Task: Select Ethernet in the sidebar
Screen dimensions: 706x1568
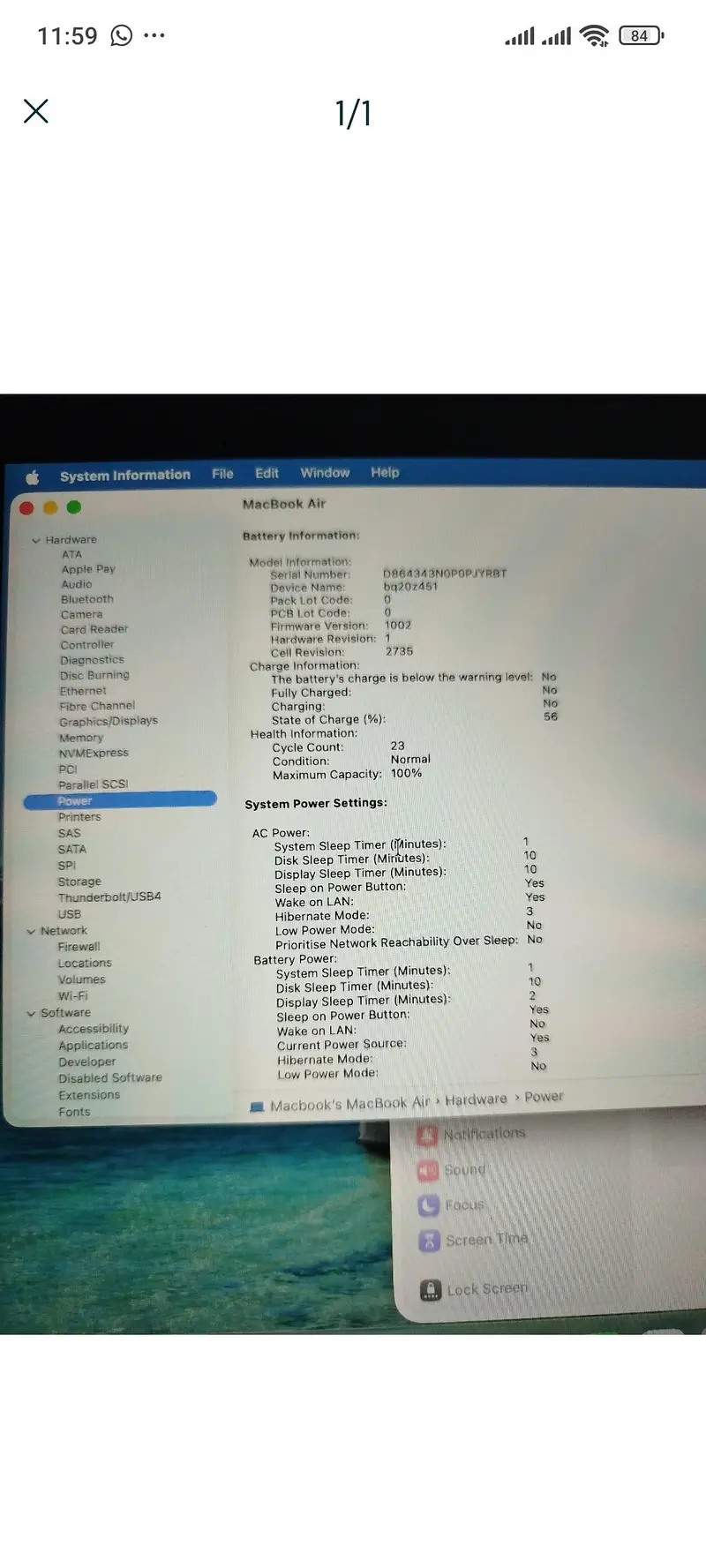Action: (x=82, y=691)
